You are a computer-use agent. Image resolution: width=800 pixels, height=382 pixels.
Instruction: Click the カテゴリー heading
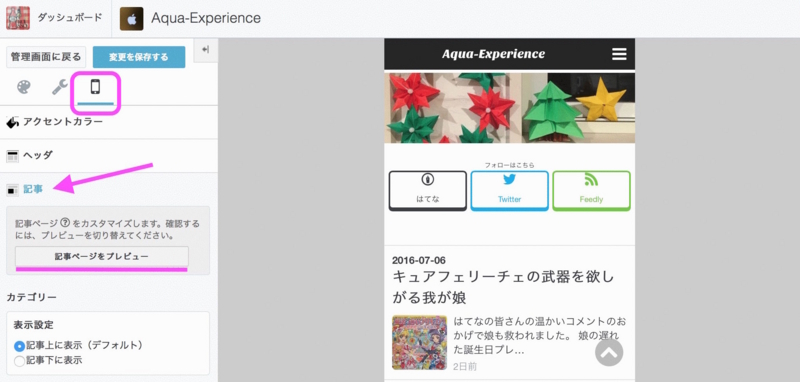point(32,297)
